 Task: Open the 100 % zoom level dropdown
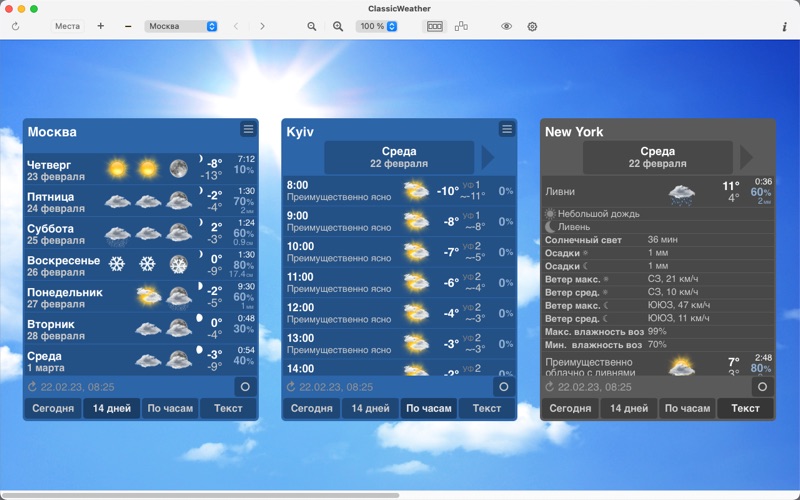[x=377, y=26]
